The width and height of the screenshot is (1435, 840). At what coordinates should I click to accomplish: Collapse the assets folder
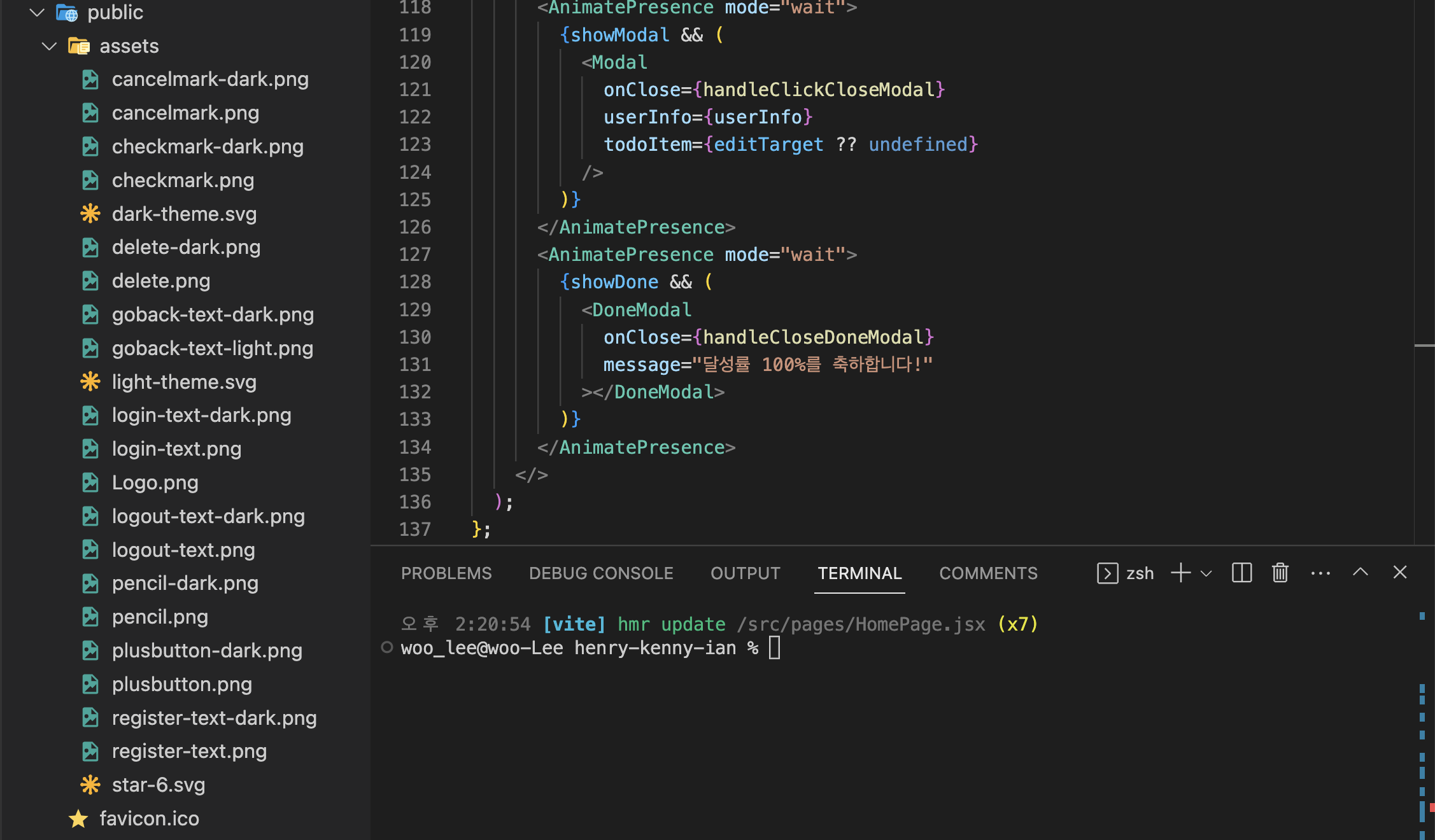click(49, 46)
